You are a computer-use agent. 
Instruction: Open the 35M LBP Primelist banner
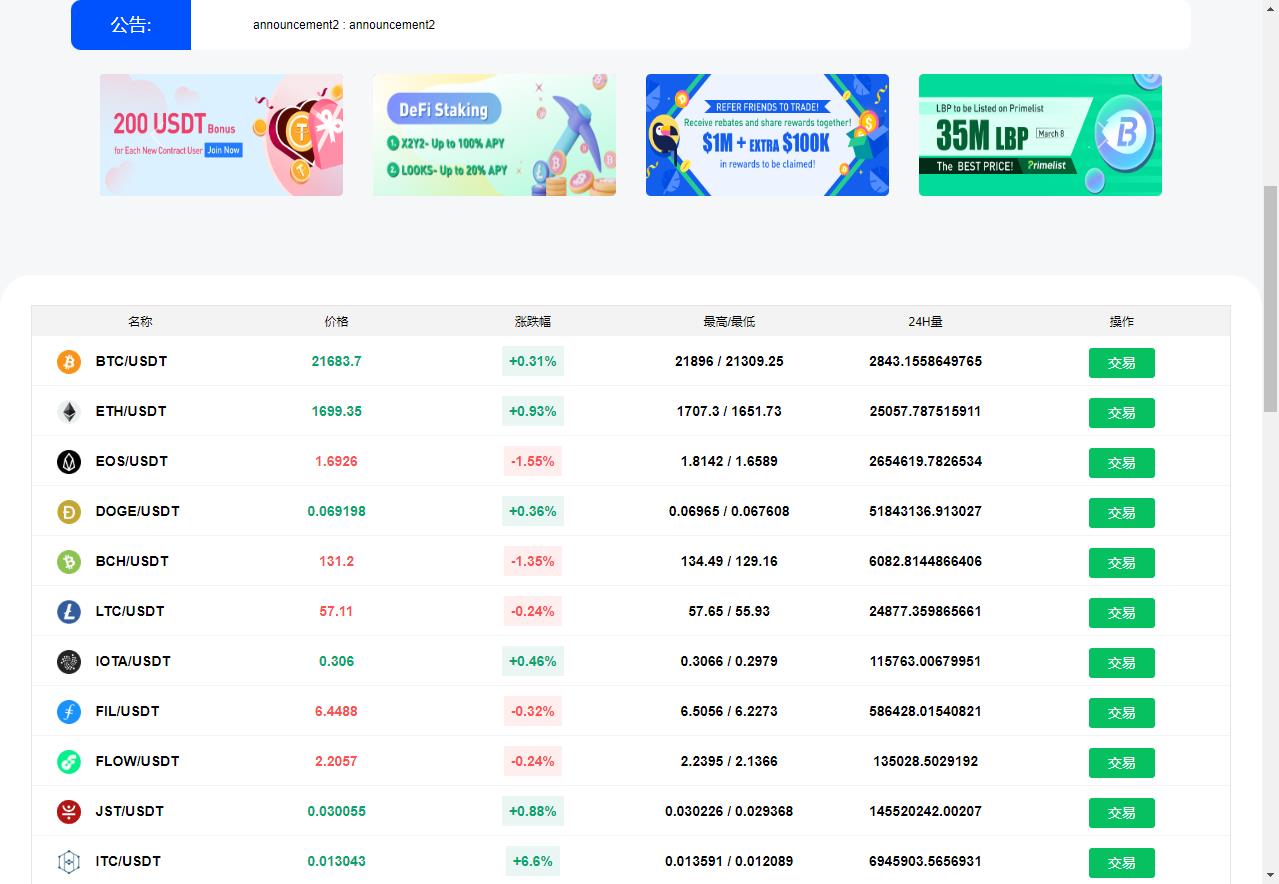coord(1040,135)
